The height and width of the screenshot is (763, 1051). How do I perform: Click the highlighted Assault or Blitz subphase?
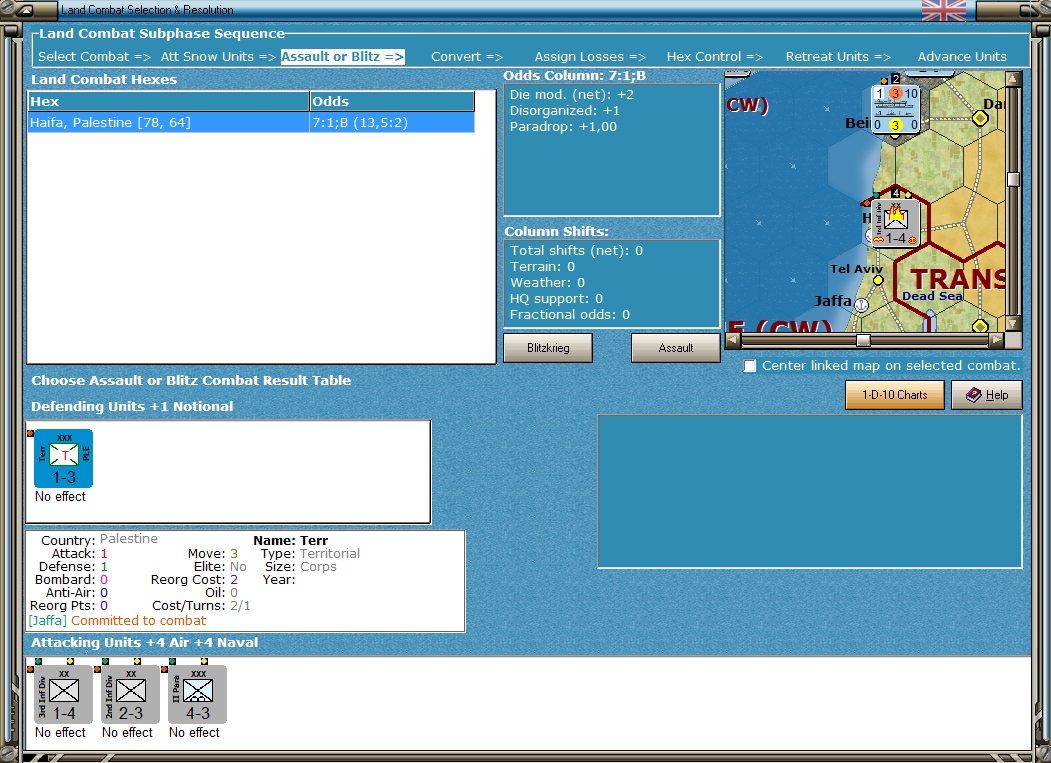click(x=343, y=57)
